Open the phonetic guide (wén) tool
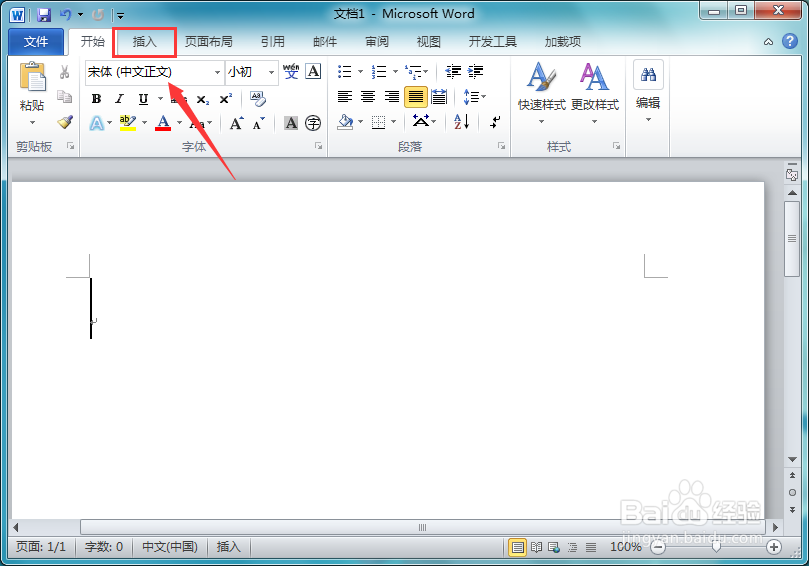Viewport: 809px width, 566px height. click(x=291, y=71)
